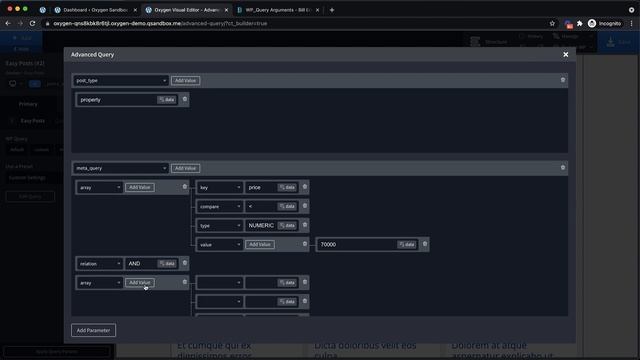
Task: Open the value dropdown
Action: (220, 244)
